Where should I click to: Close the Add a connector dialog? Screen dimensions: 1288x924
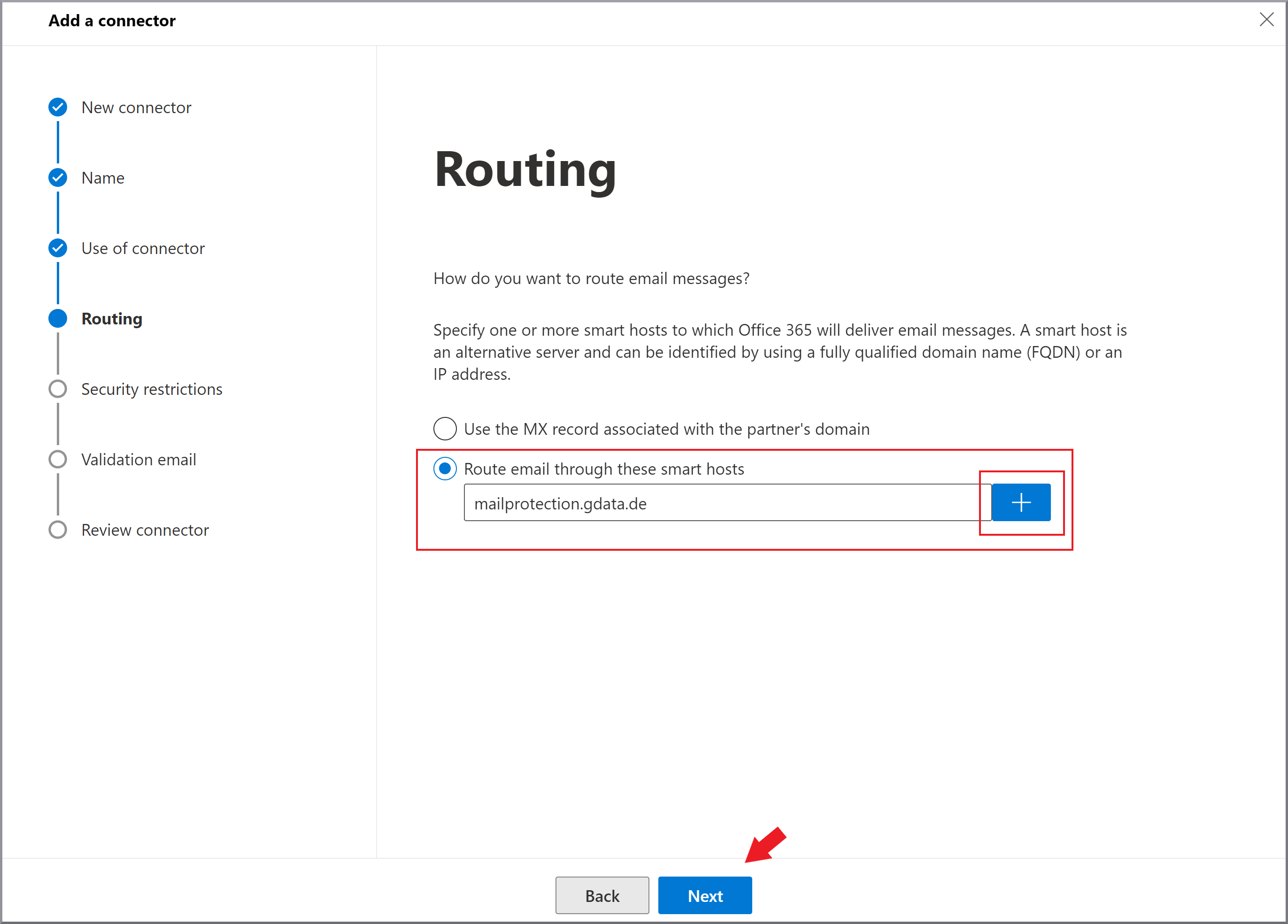point(1266,20)
